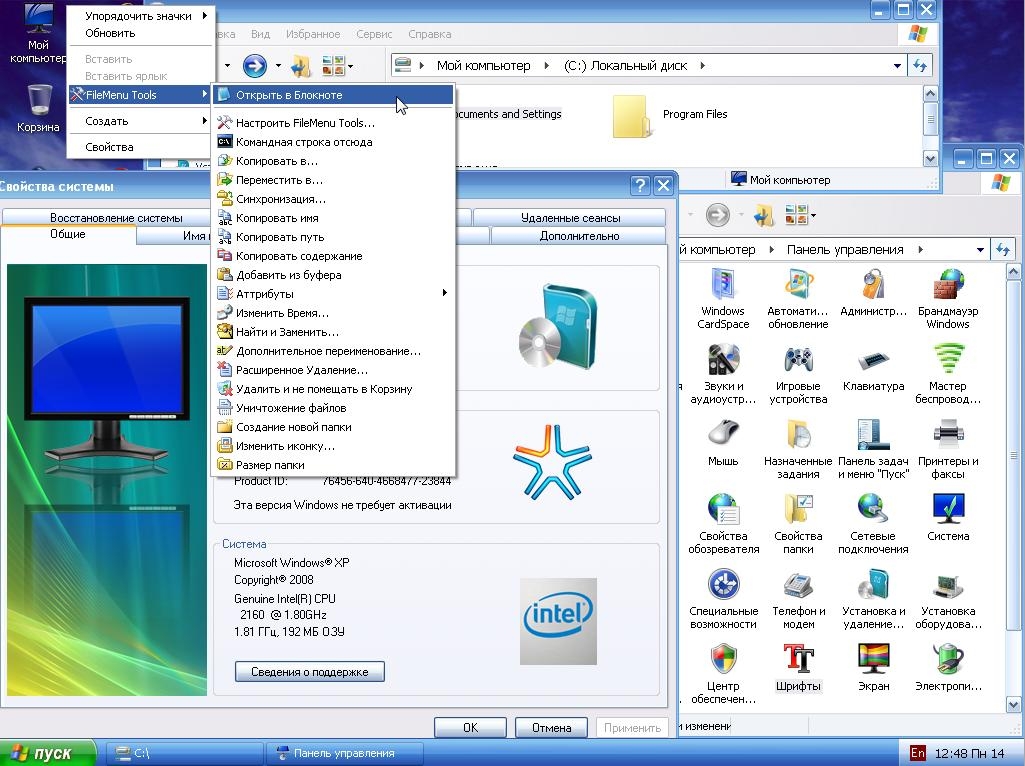The height and width of the screenshot is (766, 1025).
Task: Click Сведения о поддержке button
Action: (309, 671)
